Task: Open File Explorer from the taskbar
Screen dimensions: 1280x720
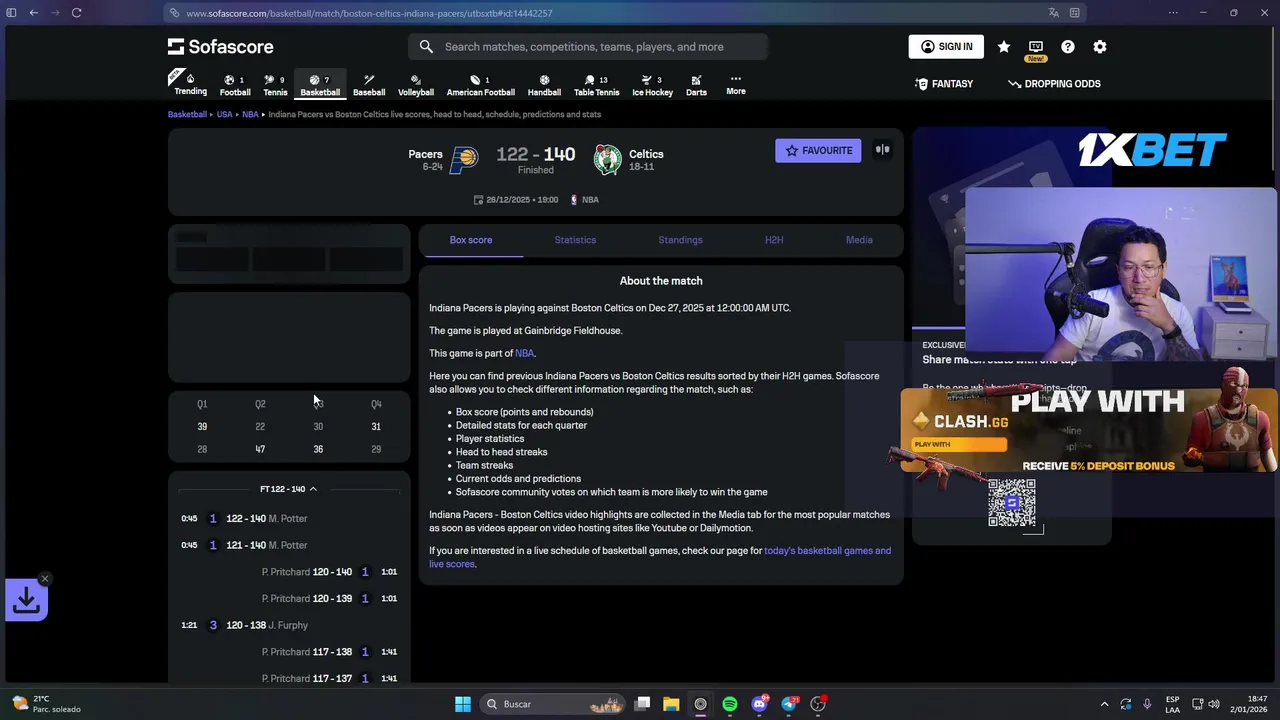Action: tap(671, 704)
